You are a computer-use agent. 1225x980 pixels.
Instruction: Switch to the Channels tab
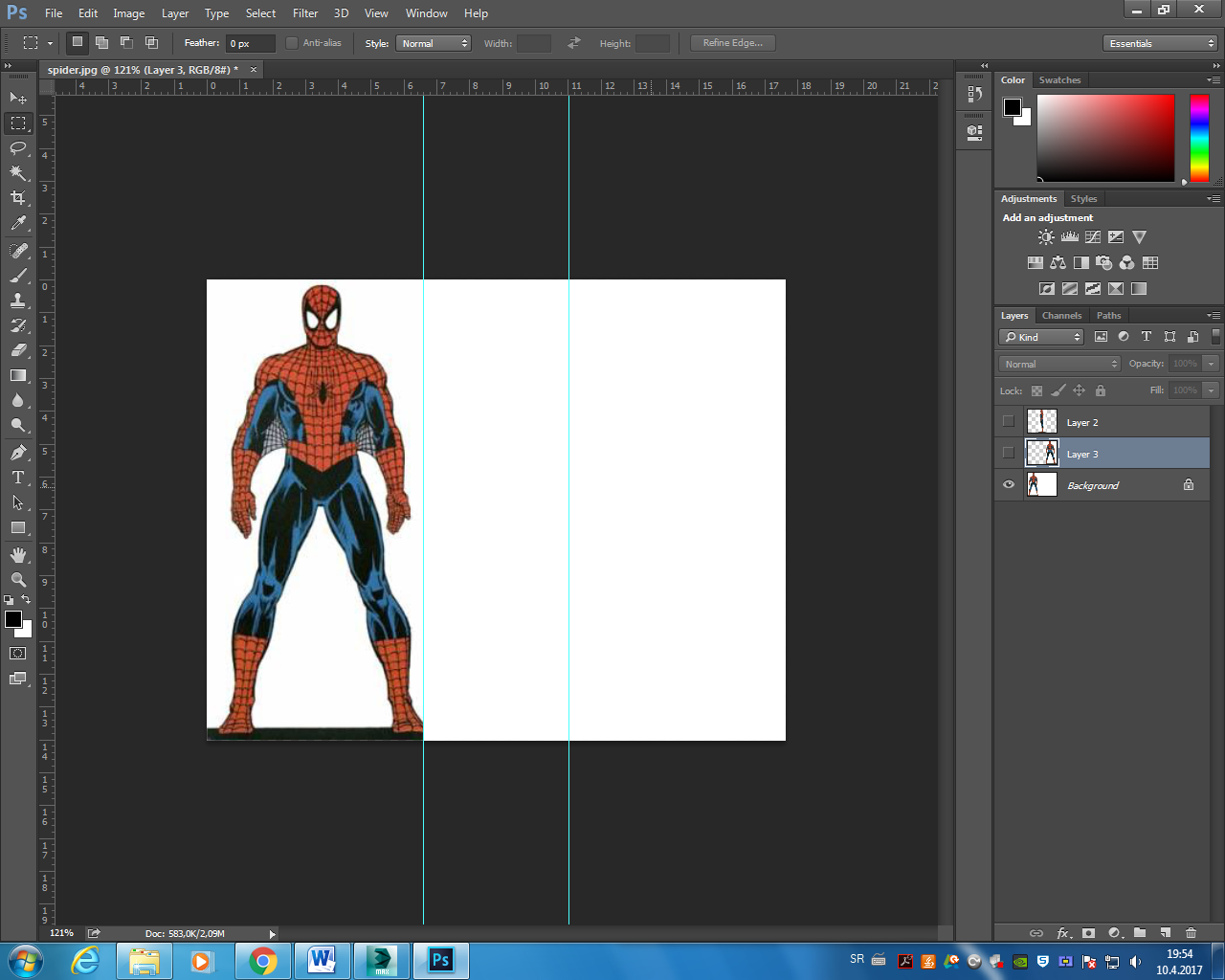click(x=1061, y=315)
